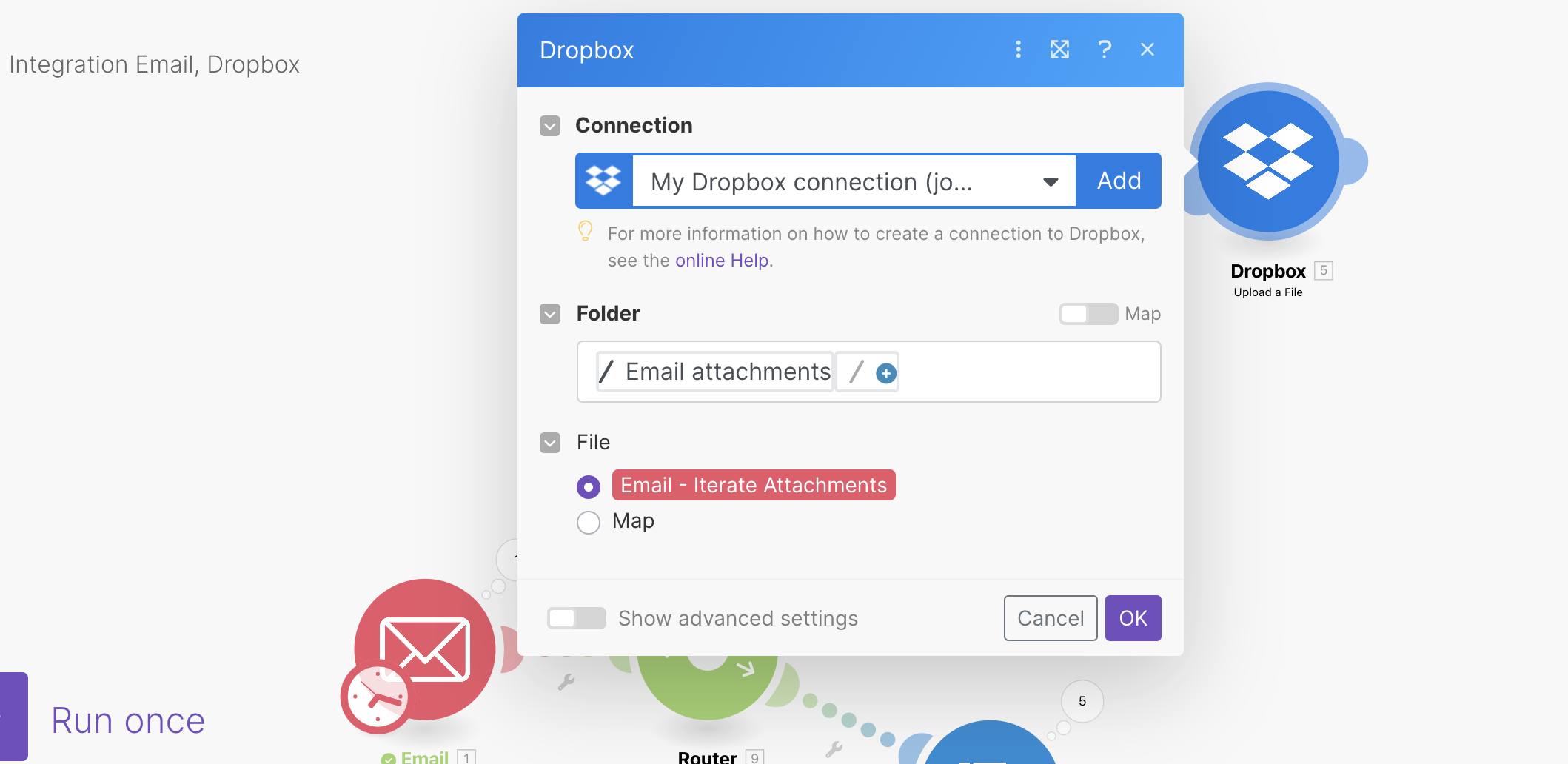
Task: Select the Email - Iterate Attachments radio option
Action: [589, 486]
